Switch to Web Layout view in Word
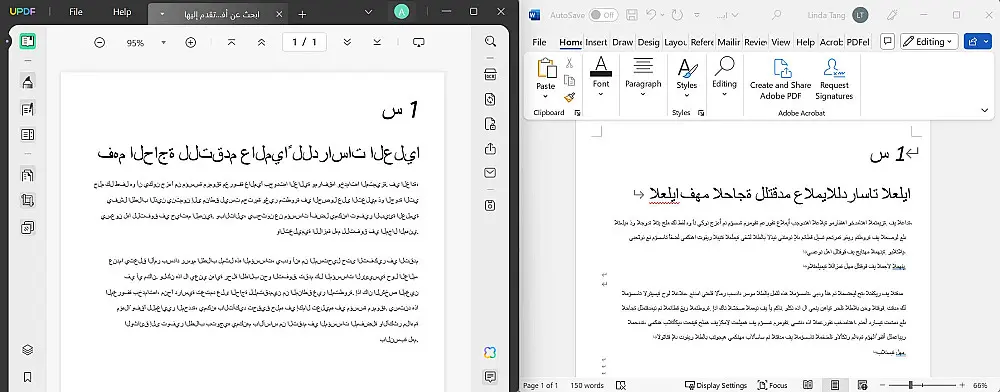This screenshot has height=392, width=1000. click(x=862, y=385)
